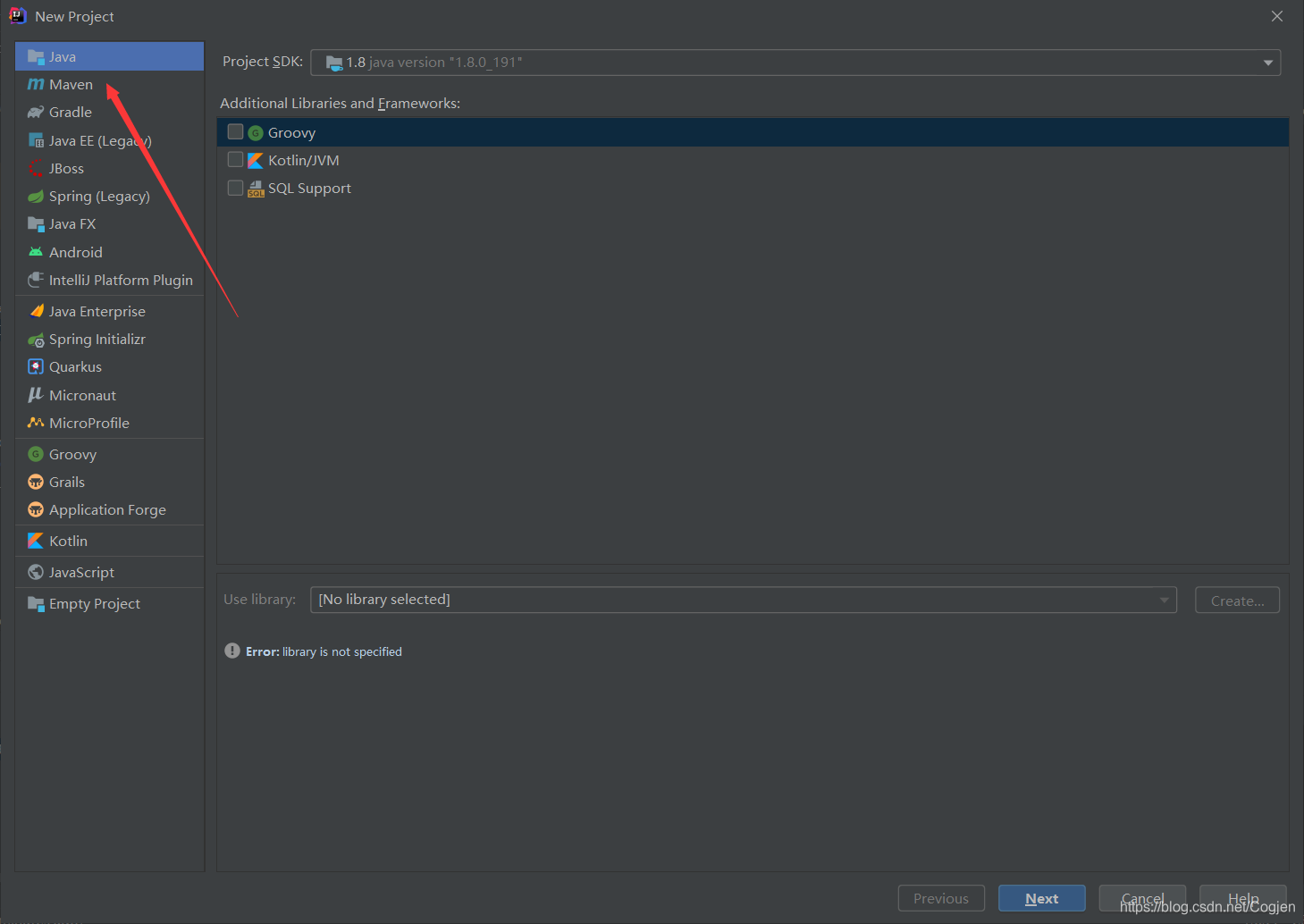Viewport: 1304px width, 924px height.
Task: Select the Java folder icon in sidebar
Action: pyautogui.click(x=36, y=57)
